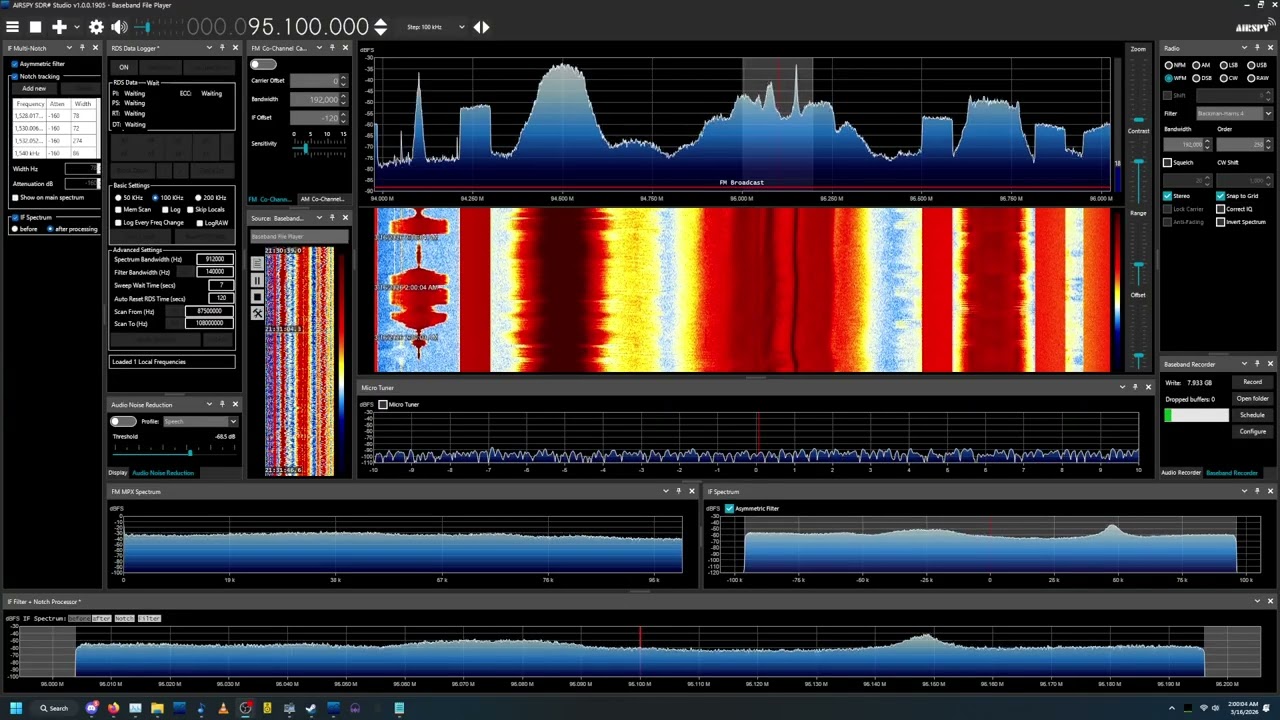Toggle the Asymmetric filter checkbox in IF Multi-Notch
Screen dimensions: 1280x720
point(15,64)
